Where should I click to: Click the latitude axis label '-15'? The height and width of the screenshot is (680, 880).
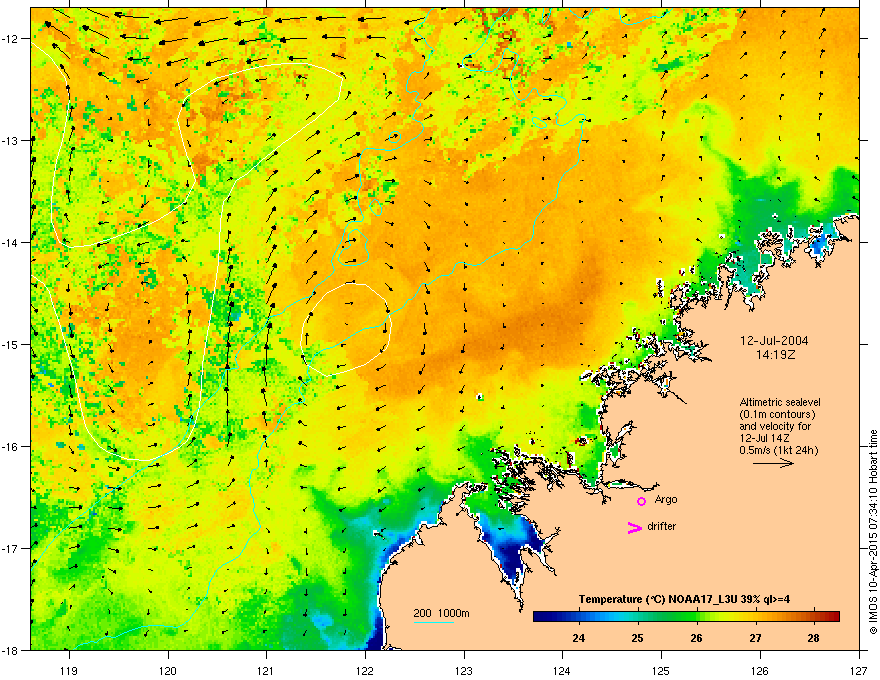[11, 344]
